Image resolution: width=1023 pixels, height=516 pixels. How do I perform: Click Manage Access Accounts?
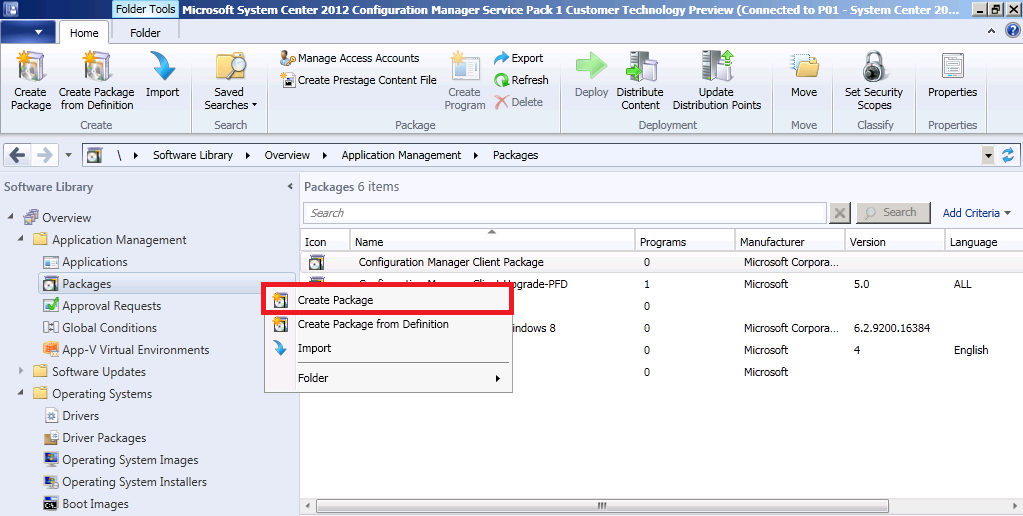(x=350, y=58)
